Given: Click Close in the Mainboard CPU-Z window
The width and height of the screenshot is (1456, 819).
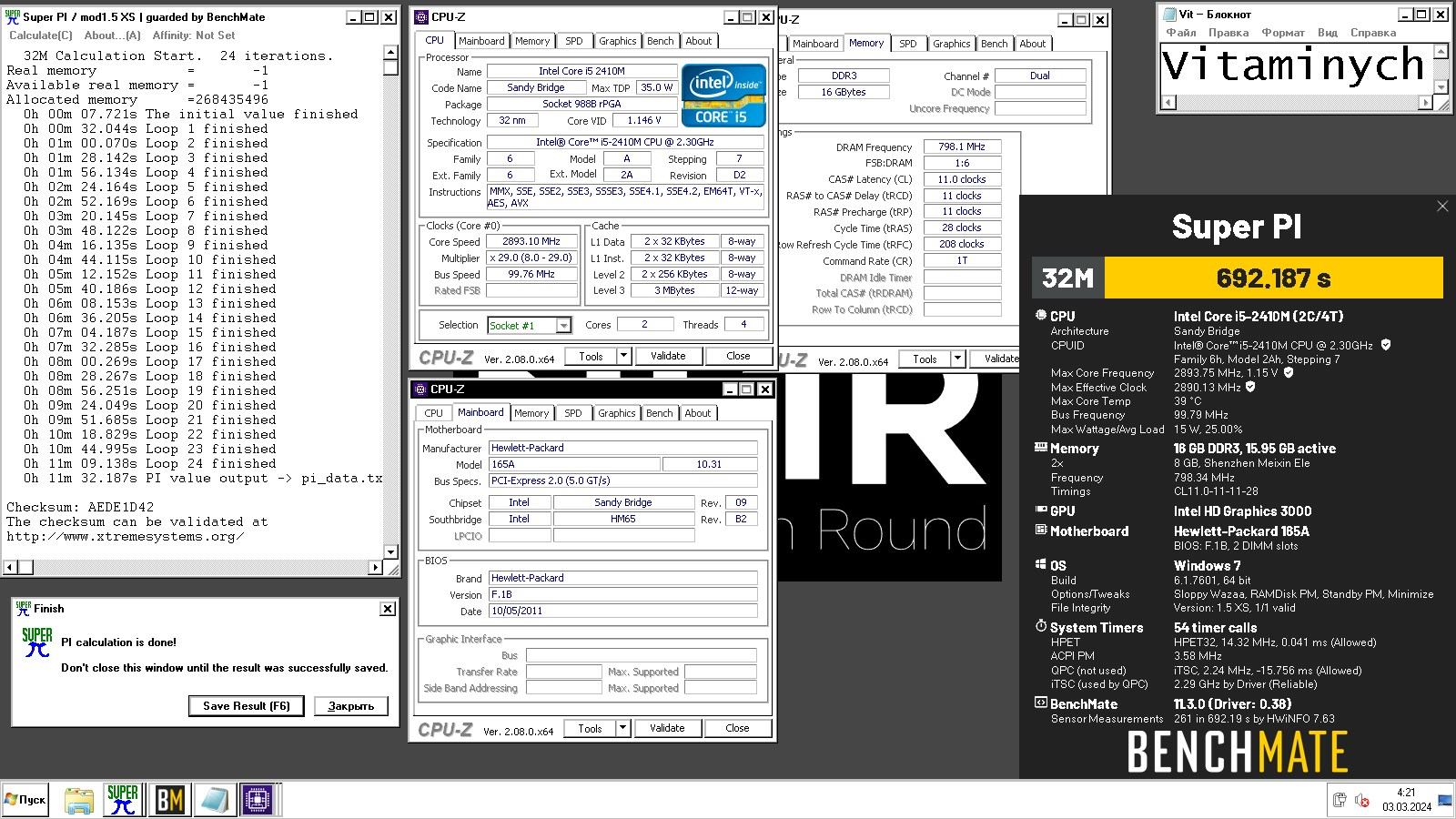Looking at the screenshot, I should (737, 728).
